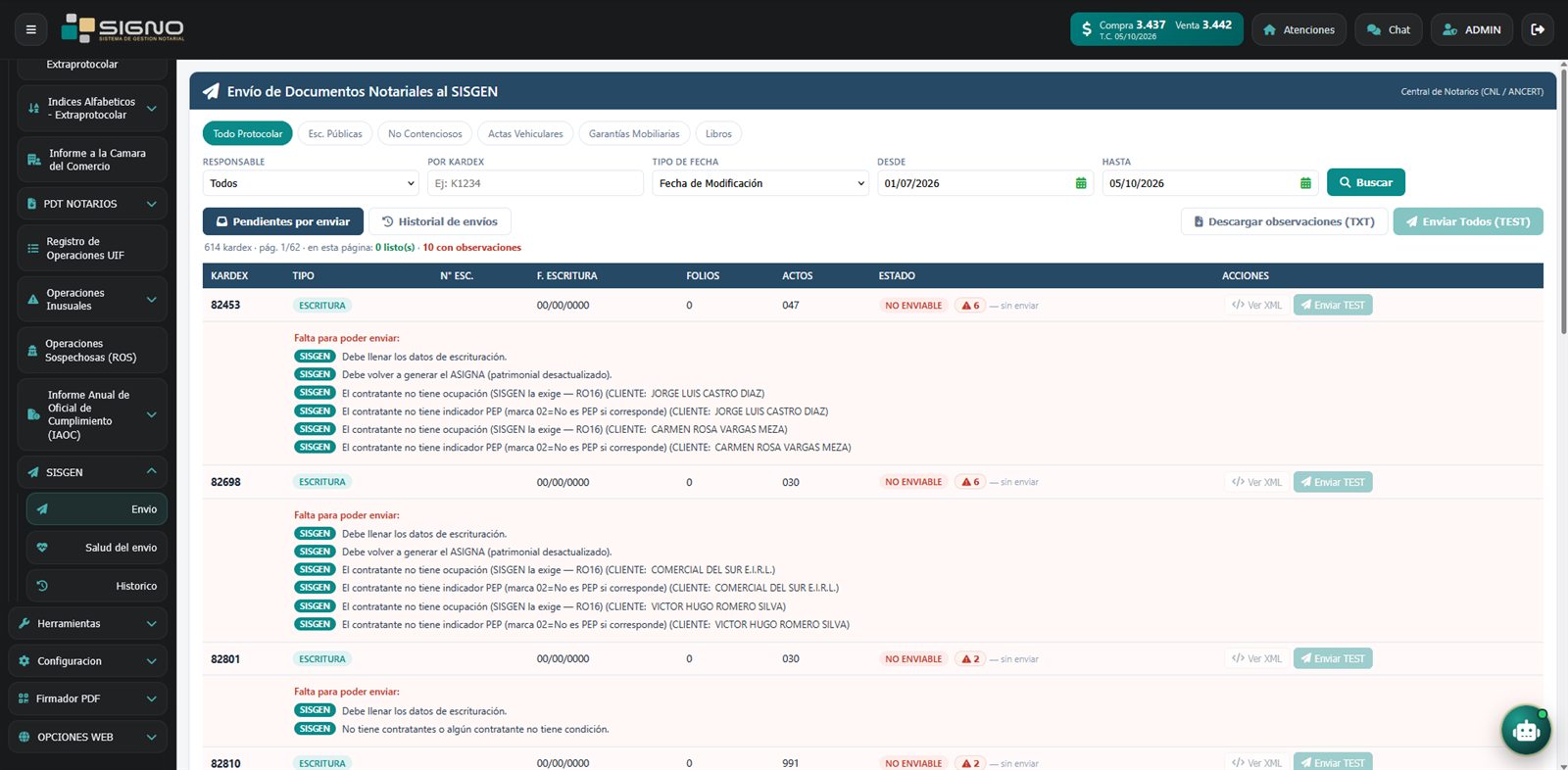The height and width of the screenshot is (770, 1568).
Task: Toggle the hamburger sidebar menu
Action: tap(30, 29)
